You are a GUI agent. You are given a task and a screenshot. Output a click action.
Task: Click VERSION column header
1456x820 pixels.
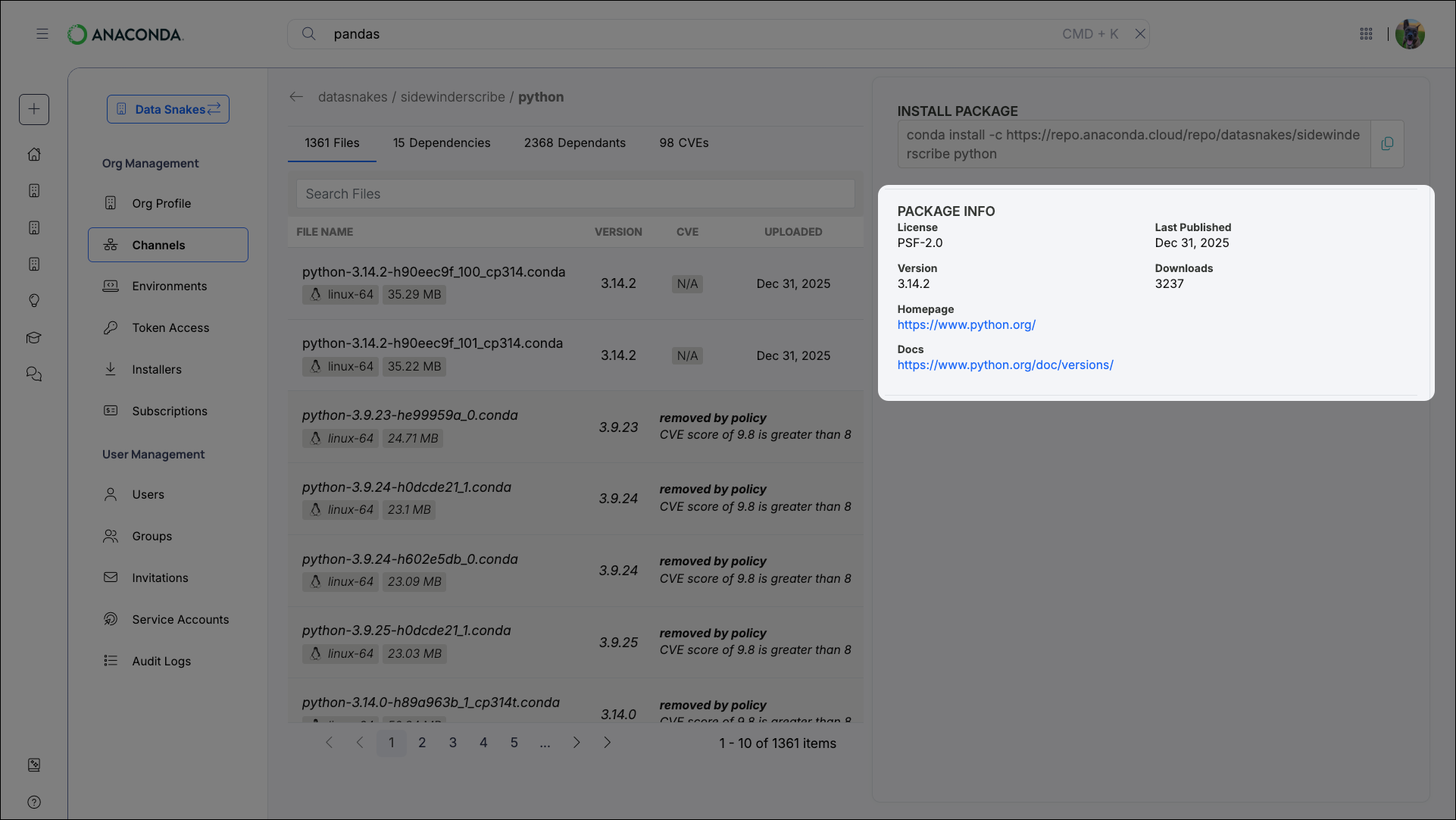coord(618,232)
